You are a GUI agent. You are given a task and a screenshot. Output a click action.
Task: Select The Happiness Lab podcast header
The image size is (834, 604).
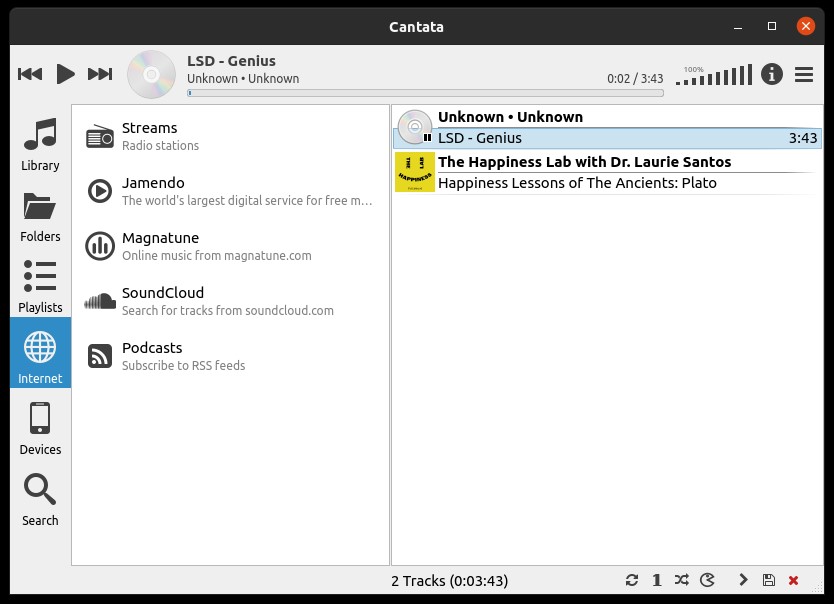click(x=585, y=162)
